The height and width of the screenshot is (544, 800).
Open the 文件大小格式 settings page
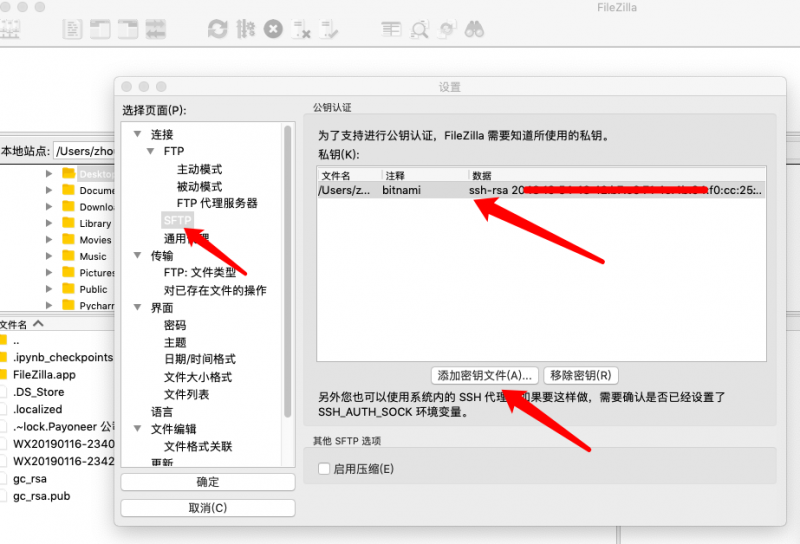[x=198, y=377]
